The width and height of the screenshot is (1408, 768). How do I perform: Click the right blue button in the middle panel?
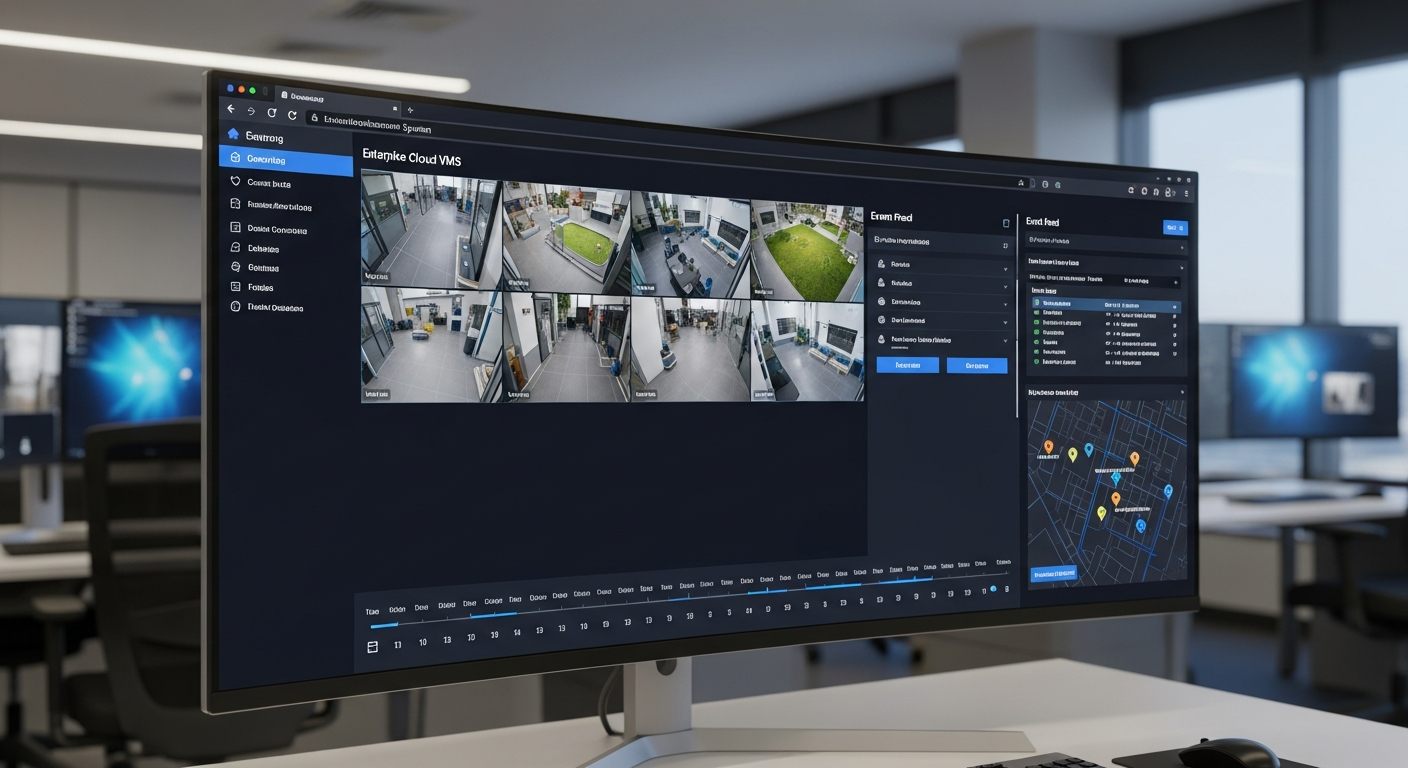[976, 366]
